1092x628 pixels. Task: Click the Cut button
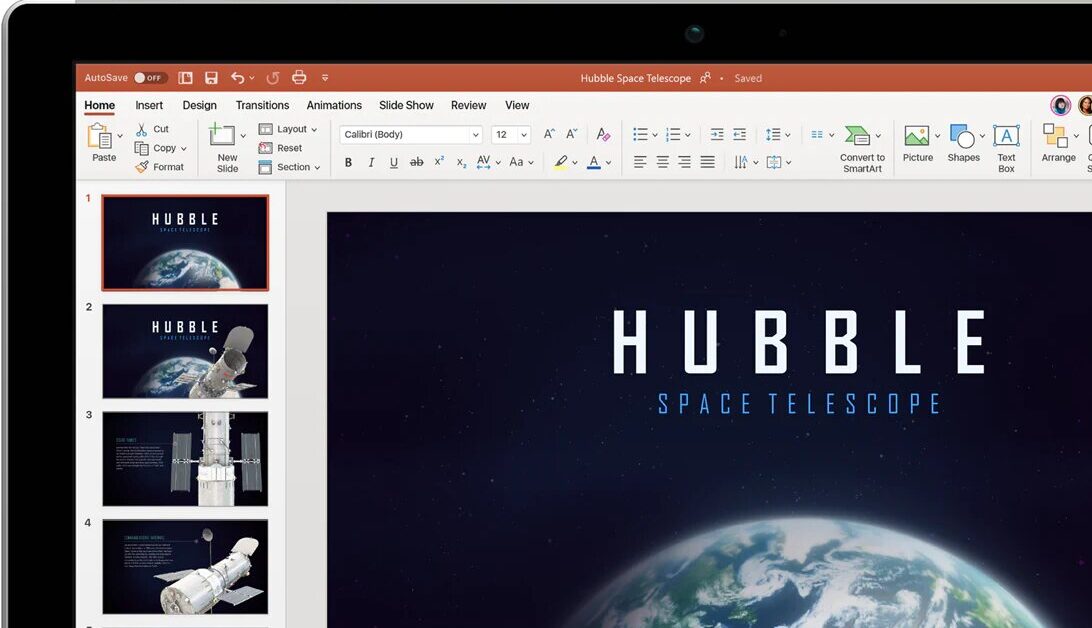tap(152, 129)
